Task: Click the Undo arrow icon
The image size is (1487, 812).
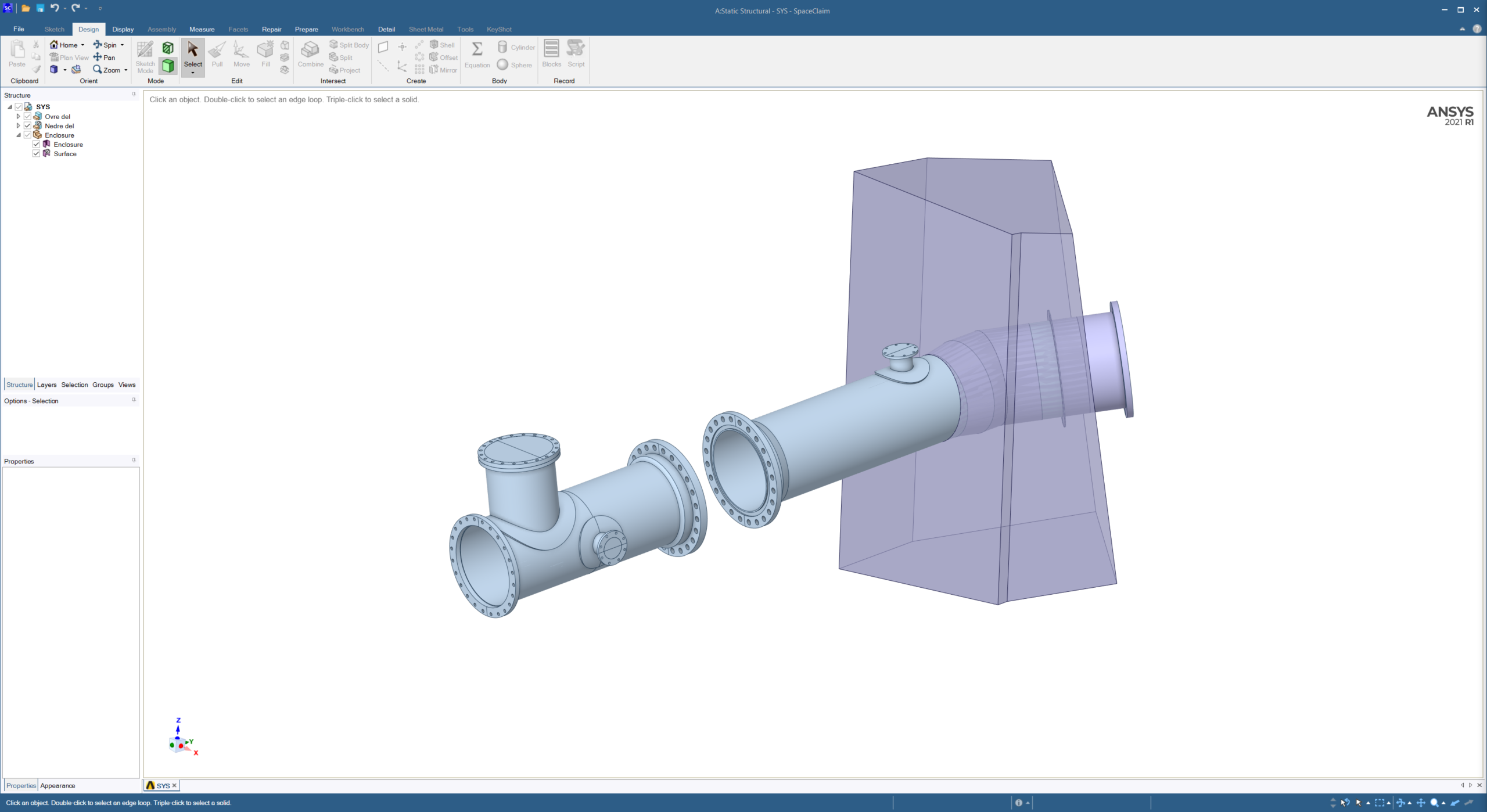Action: tap(54, 8)
